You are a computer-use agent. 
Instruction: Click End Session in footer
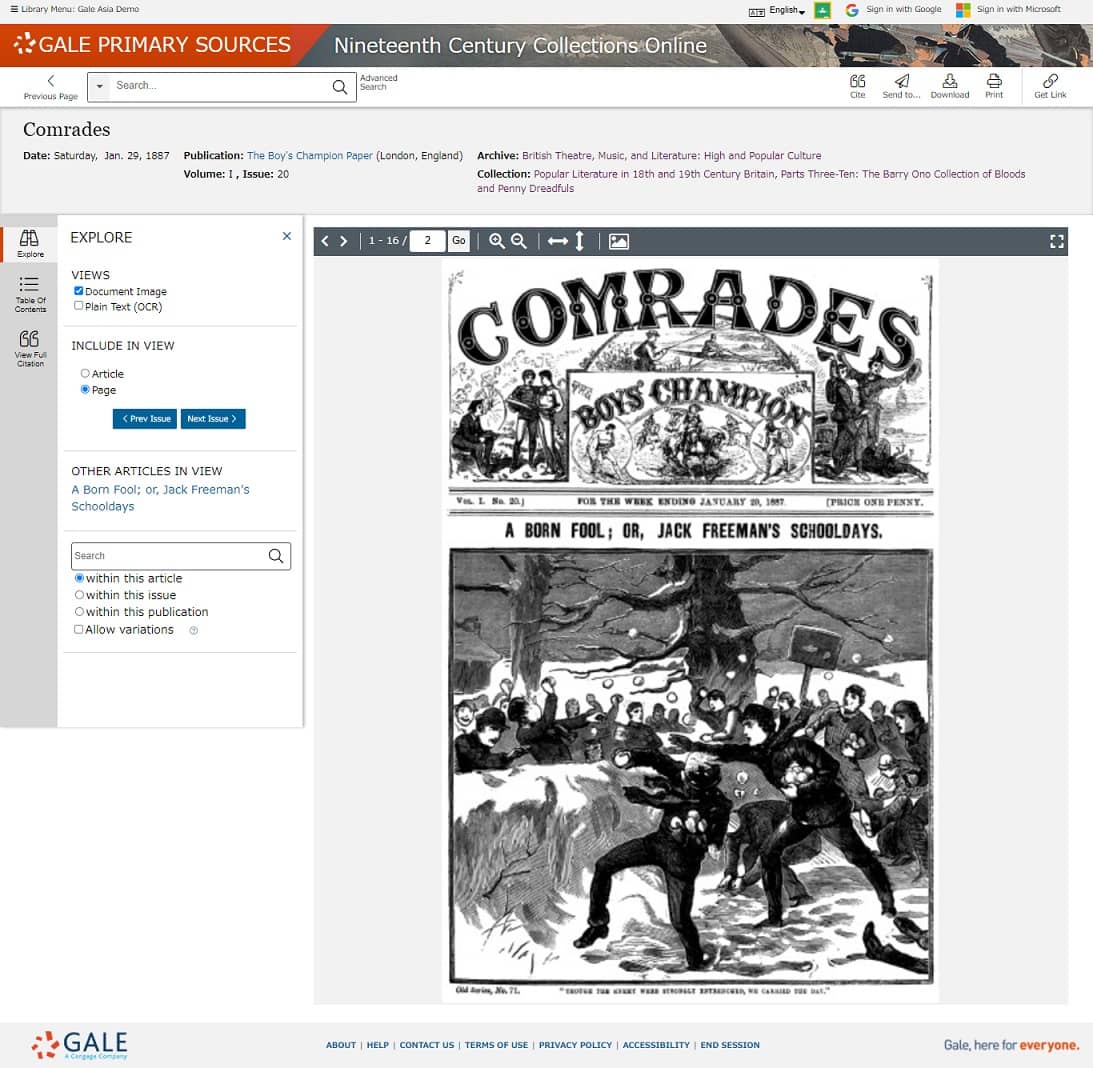click(730, 1045)
